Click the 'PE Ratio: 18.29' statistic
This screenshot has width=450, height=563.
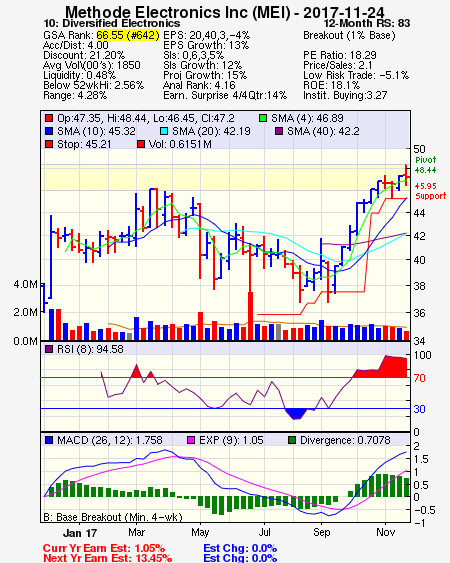[340, 55]
